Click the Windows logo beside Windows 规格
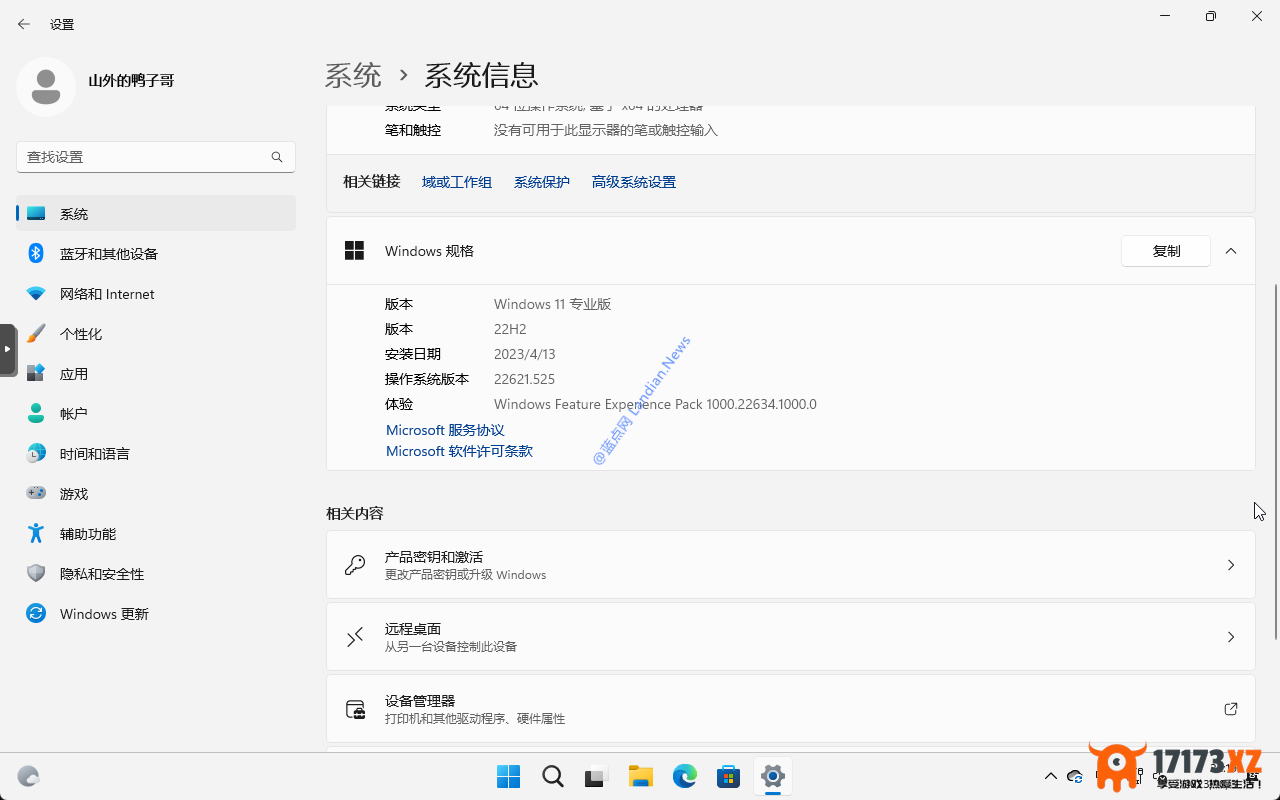1280x800 pixels. (354, 251)
